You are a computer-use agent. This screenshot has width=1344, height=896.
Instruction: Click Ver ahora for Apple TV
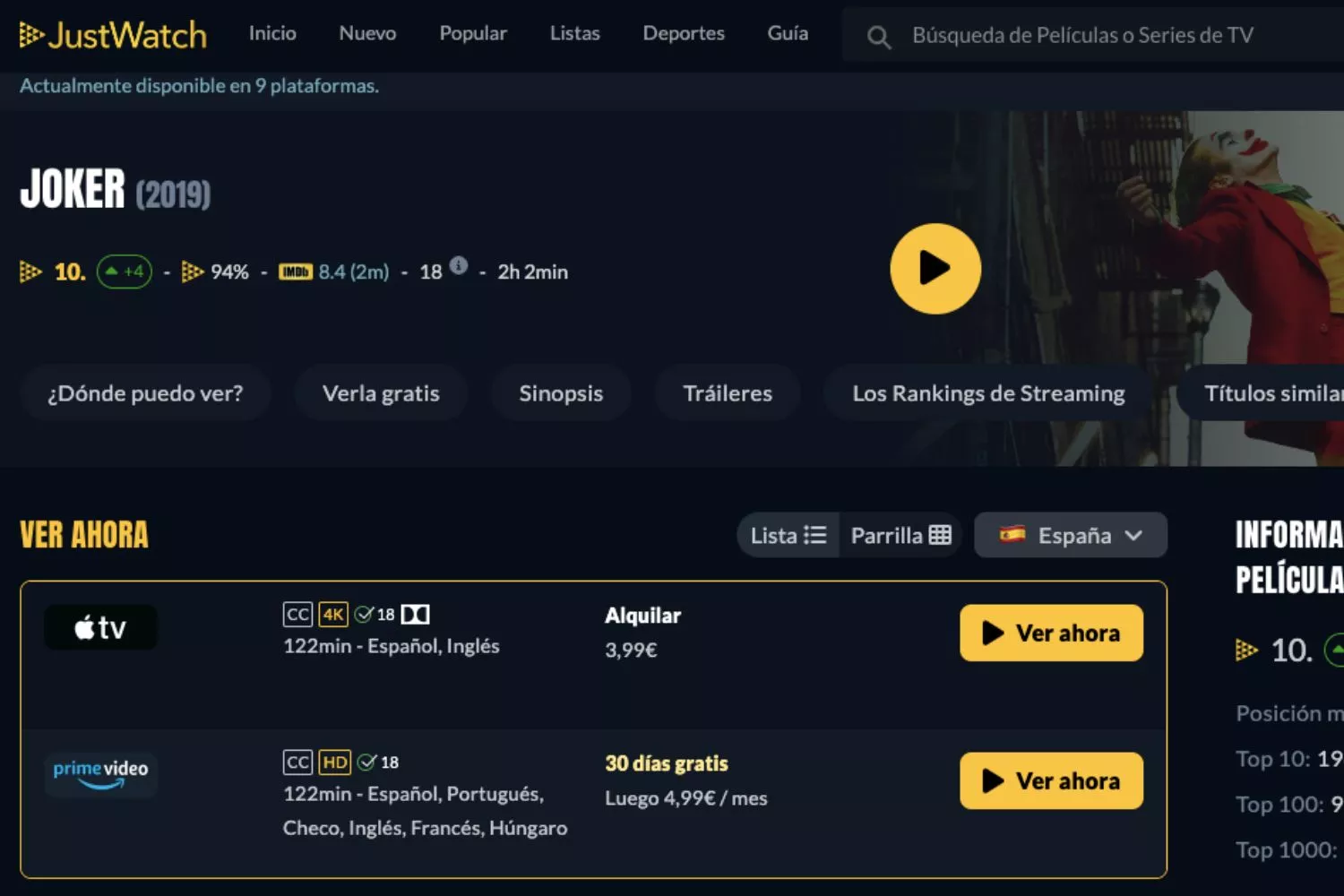(x=1051, y=633)
